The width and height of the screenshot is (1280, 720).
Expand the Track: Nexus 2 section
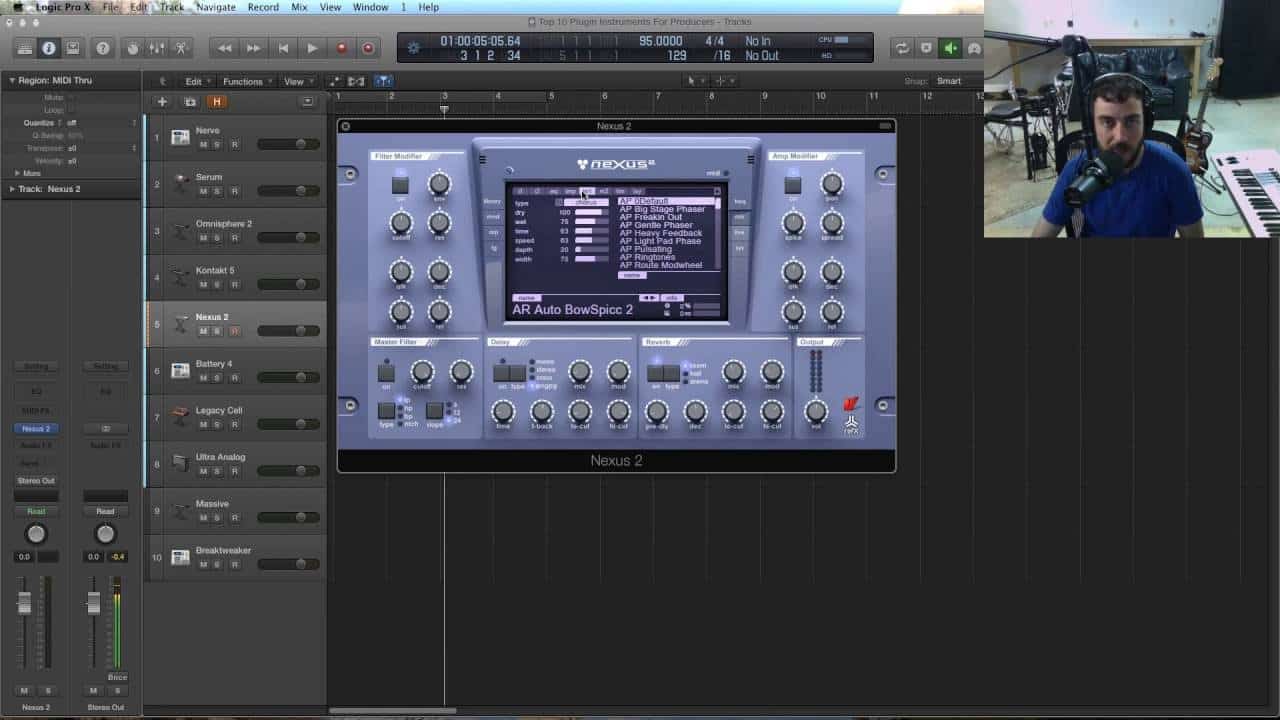coord(12,188)
